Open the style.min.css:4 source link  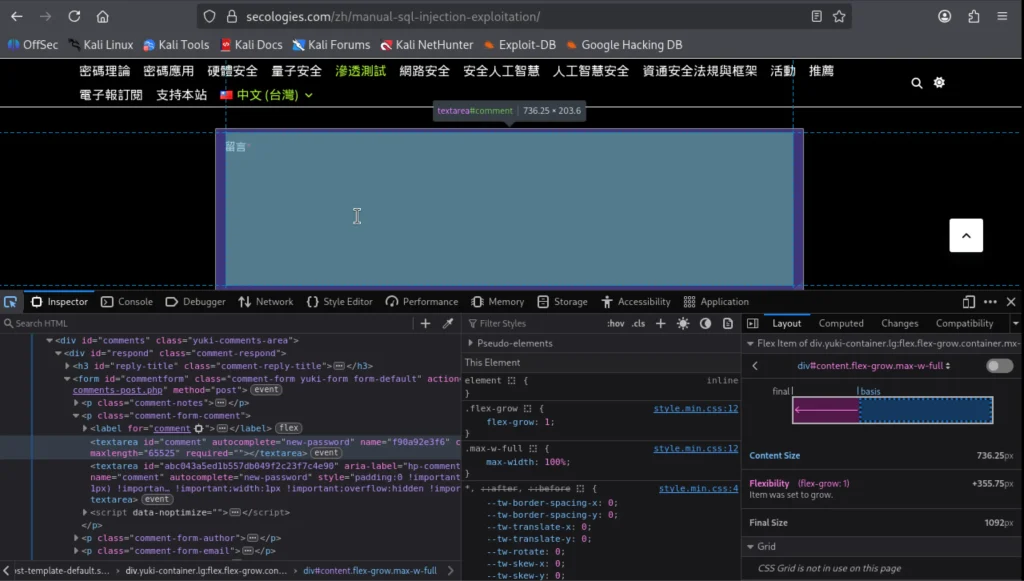697,489
